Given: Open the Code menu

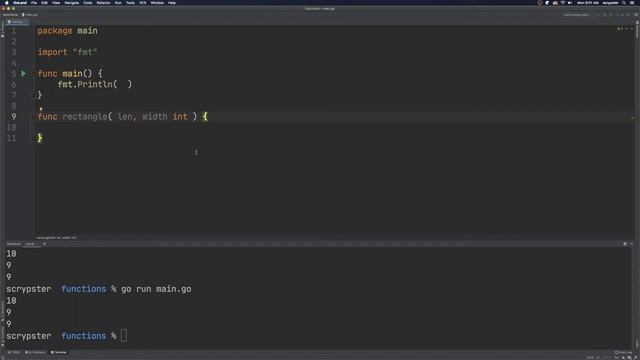Looking at the screenshot, I should (x=88, y=3).
